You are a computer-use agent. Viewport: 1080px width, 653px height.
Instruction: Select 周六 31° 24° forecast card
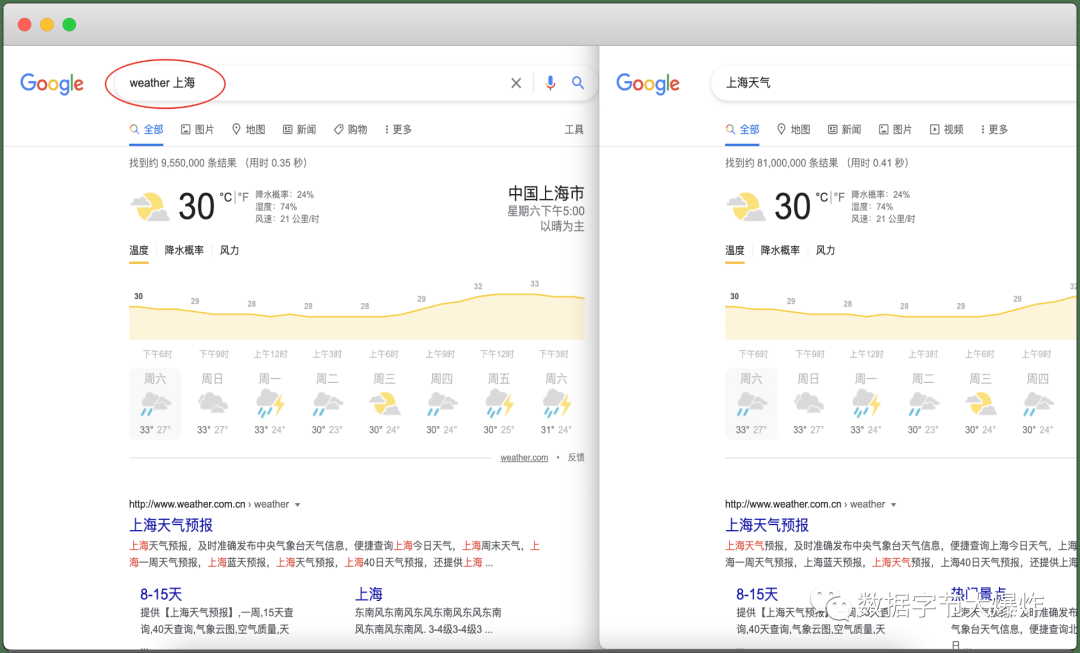[556, 404]
